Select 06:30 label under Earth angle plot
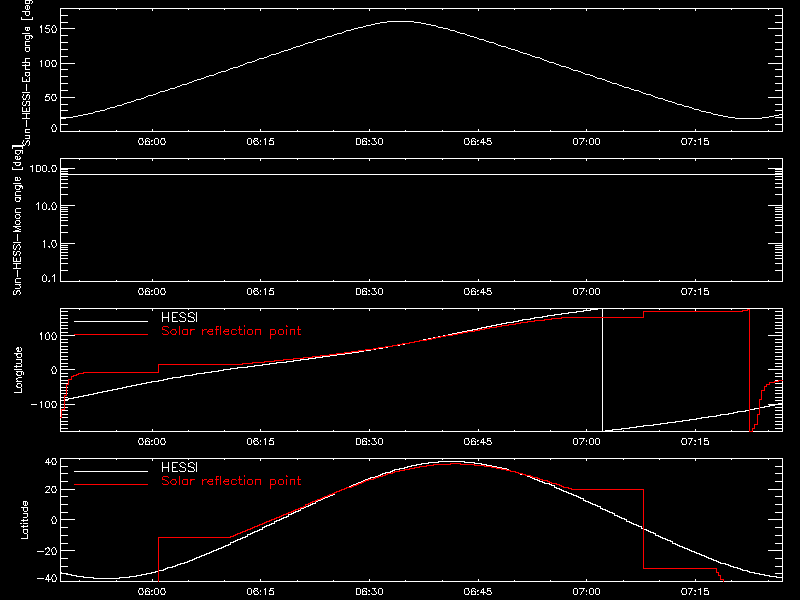 [369, 142]
